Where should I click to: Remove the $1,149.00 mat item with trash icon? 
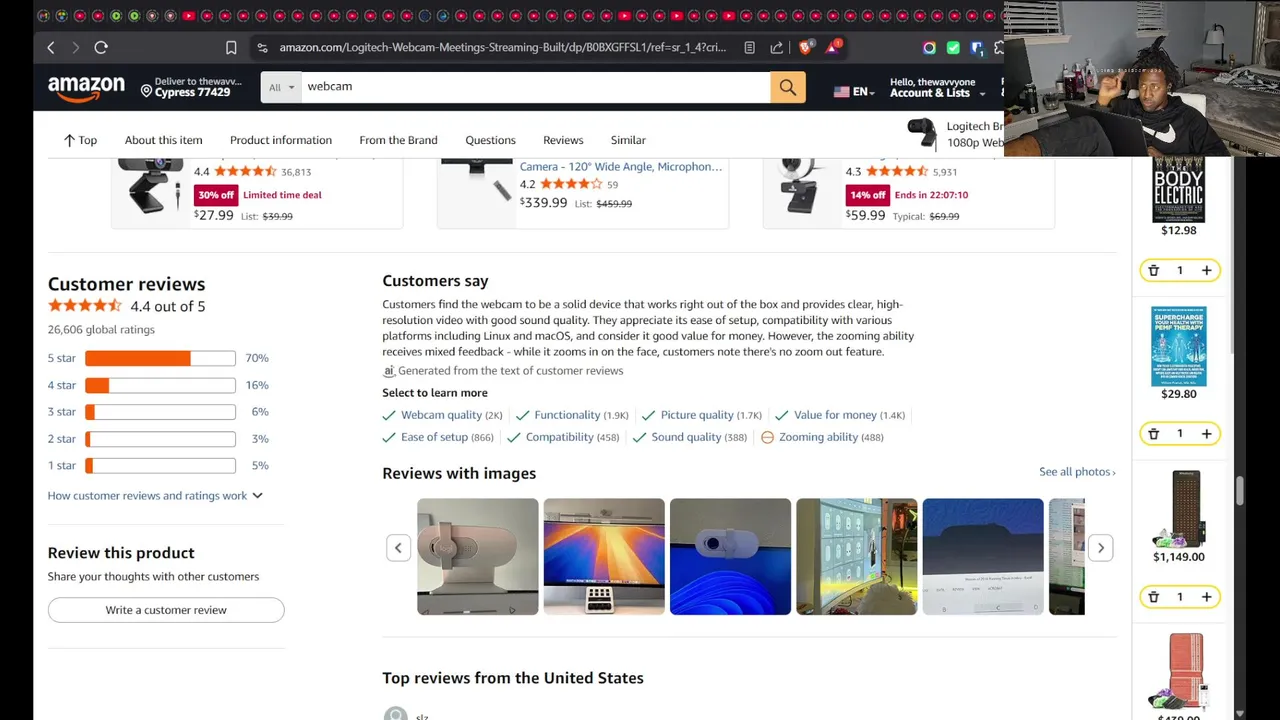1153,596
